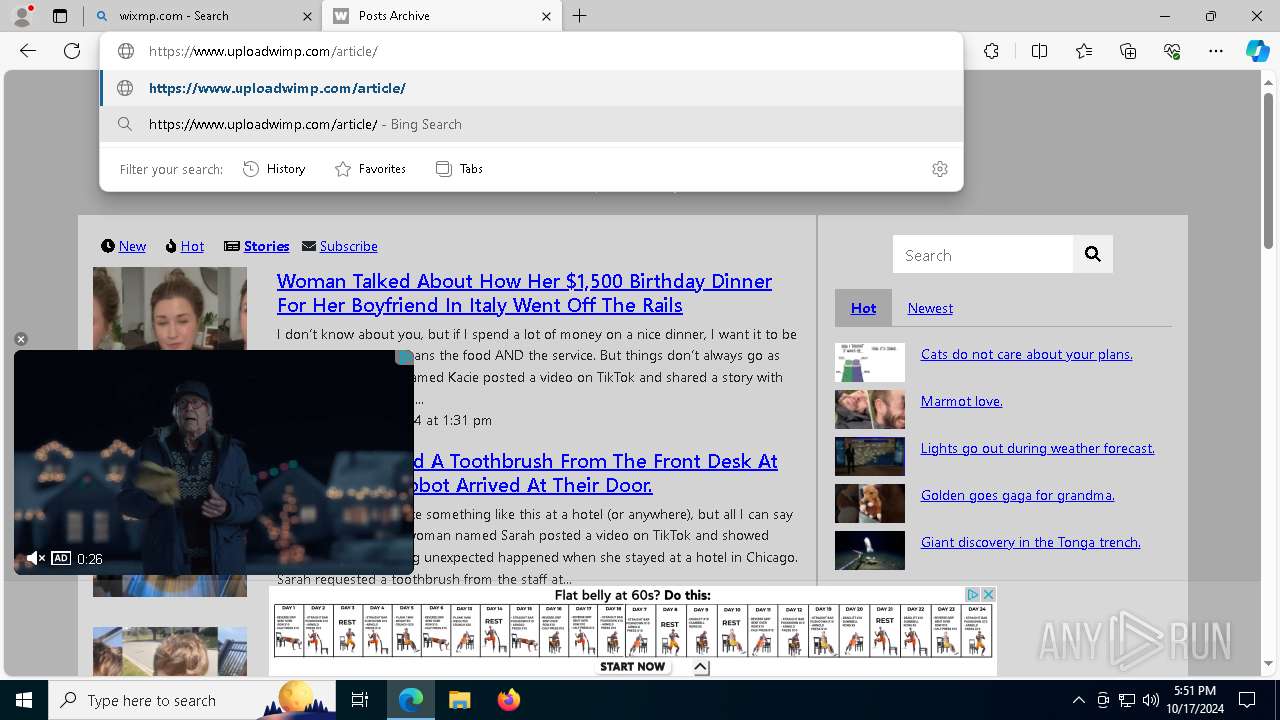The image size is (1280, 720).
Task: Refresh the current page
Action: coord(72,51)
